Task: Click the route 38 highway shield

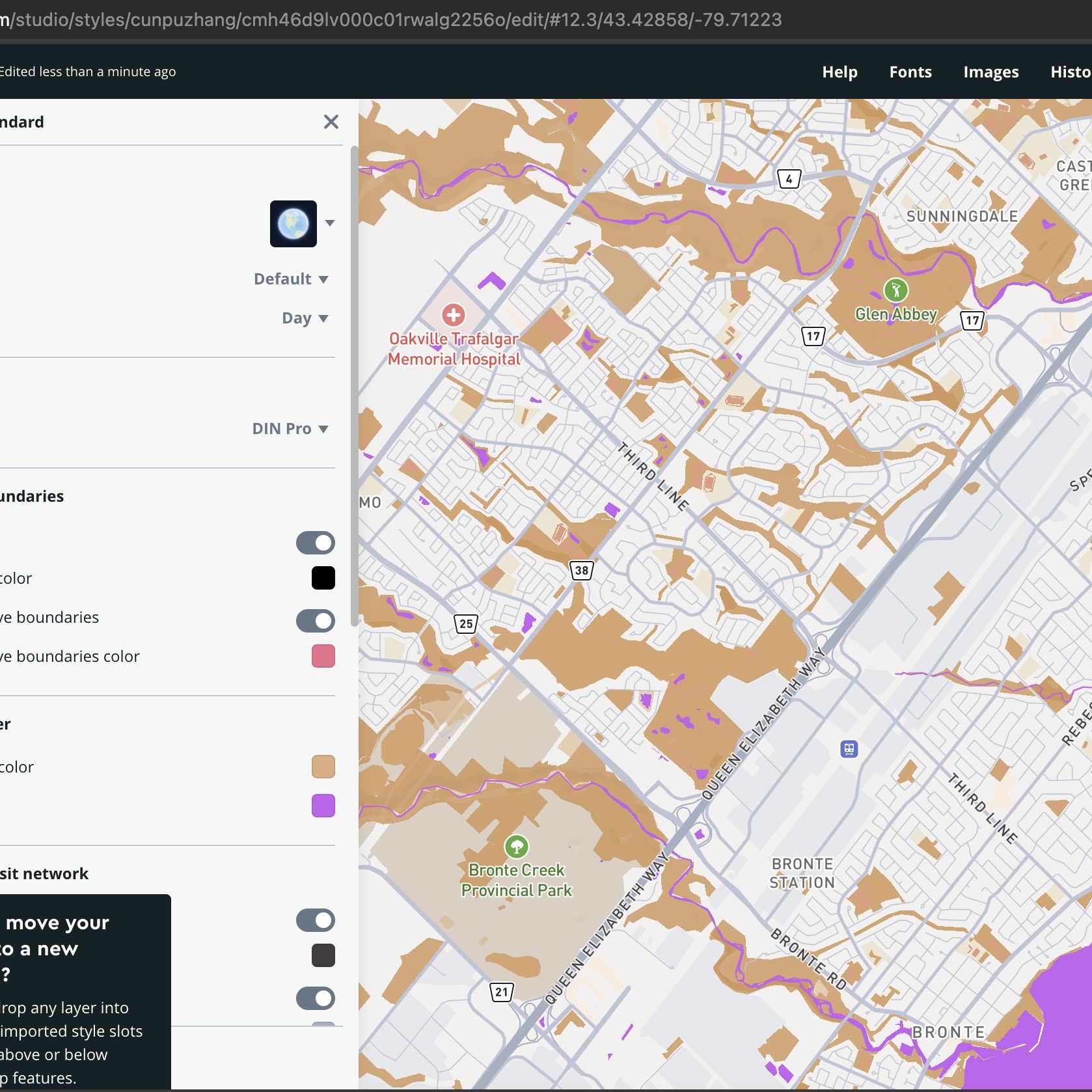Action: (x=581, y=570)
